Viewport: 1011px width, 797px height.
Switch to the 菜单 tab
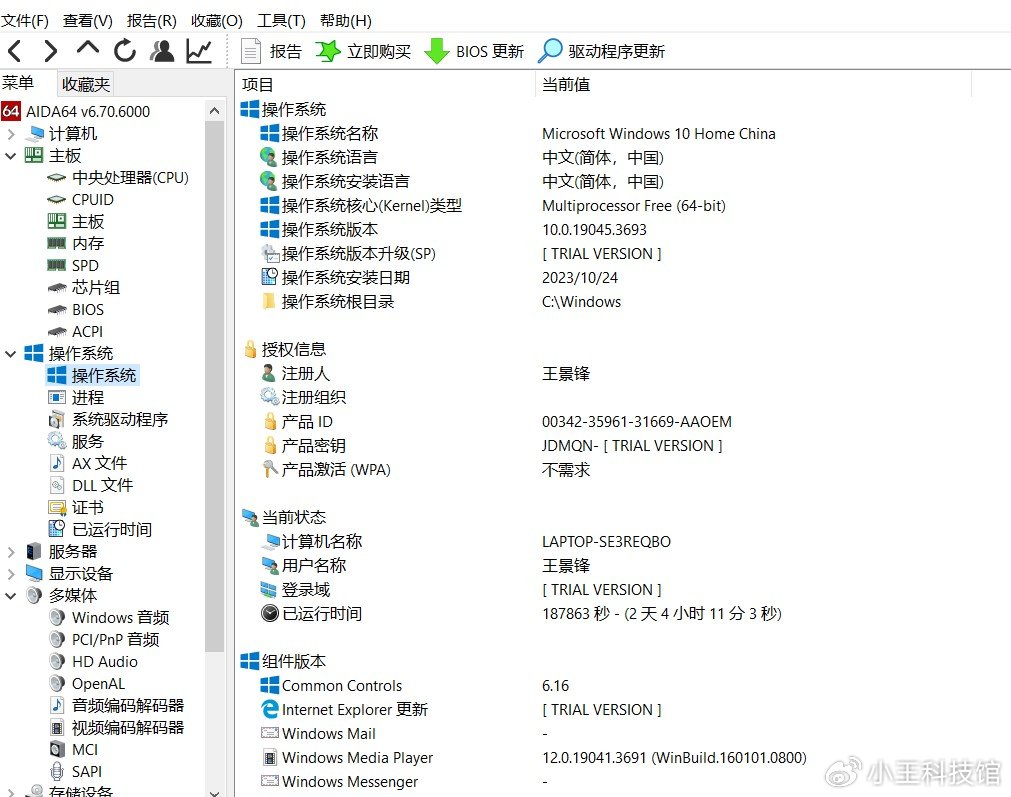tap(18, 83)
